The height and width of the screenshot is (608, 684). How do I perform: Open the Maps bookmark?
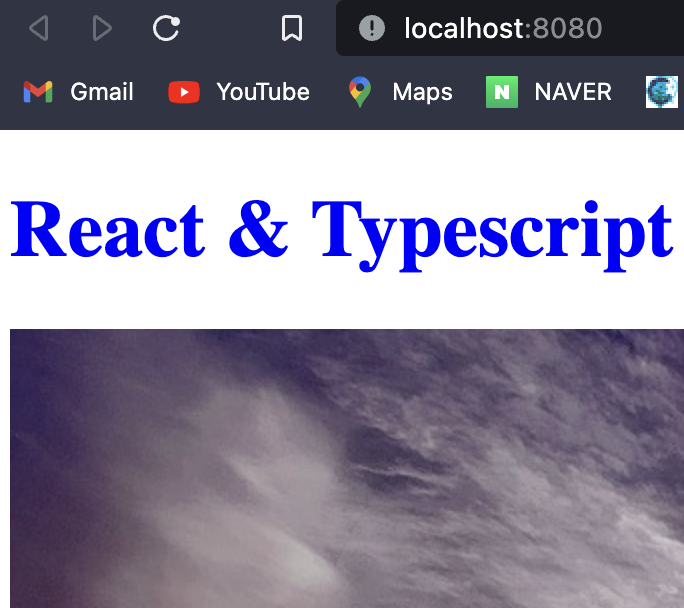[400, 92]
